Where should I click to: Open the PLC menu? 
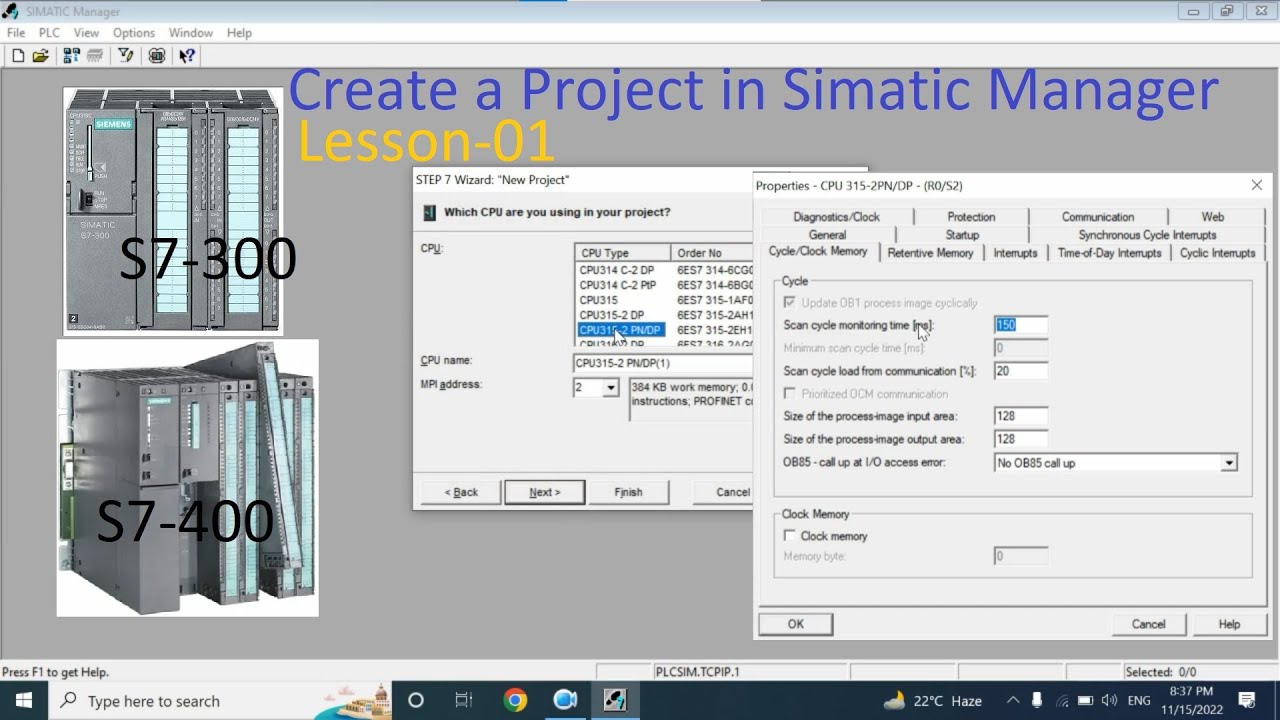(x=49, y=32)
